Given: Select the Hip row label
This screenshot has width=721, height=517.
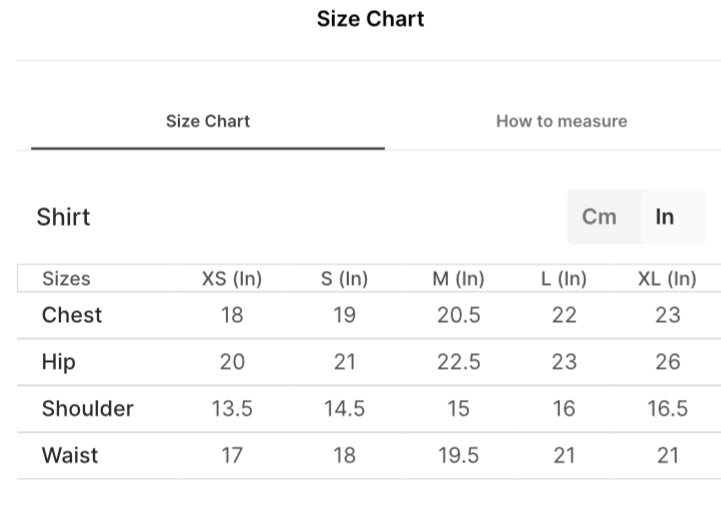Looking at the screenshot, I should (x=58, y=362).
